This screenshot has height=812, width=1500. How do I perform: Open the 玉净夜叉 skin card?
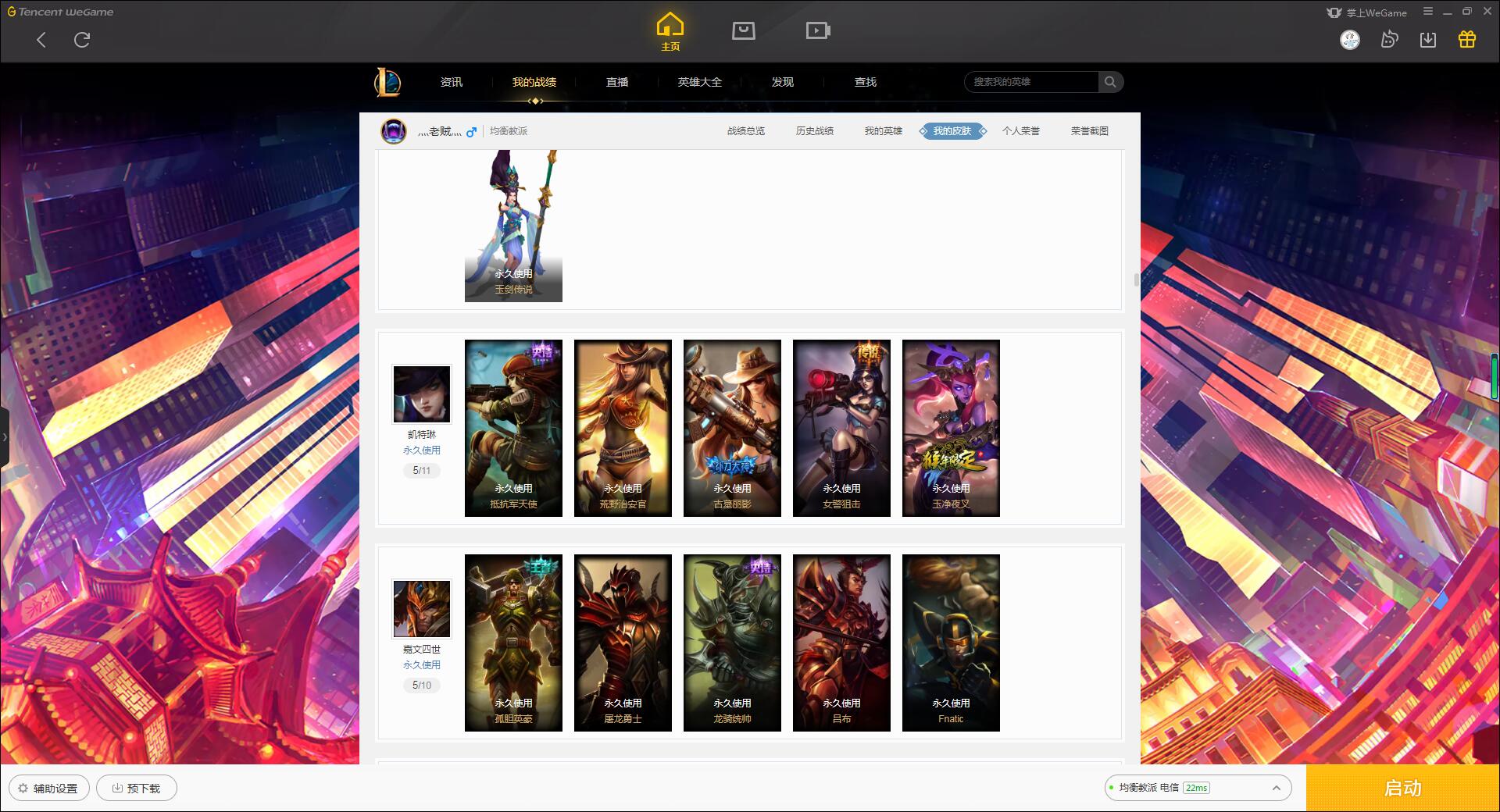click(951, 428)
